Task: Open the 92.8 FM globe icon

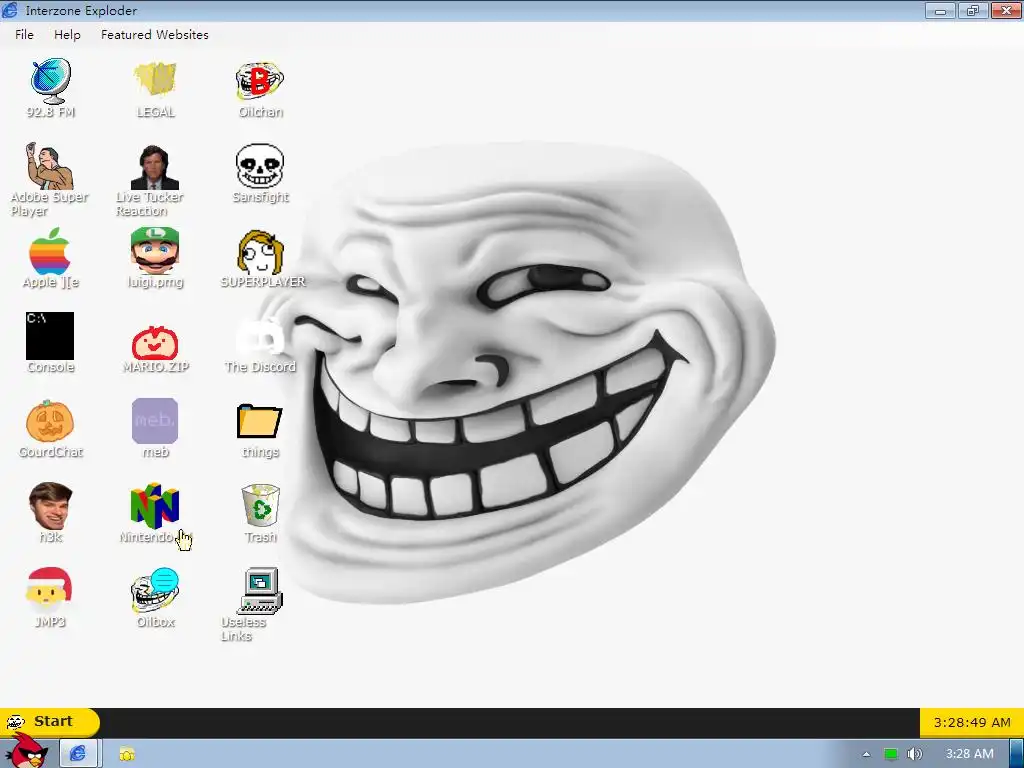Action: 50,81
